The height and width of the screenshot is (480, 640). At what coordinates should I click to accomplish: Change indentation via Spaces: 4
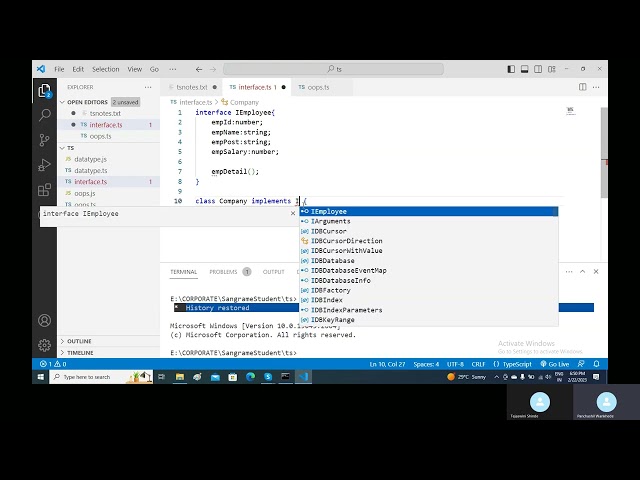[x=426, y=364]
